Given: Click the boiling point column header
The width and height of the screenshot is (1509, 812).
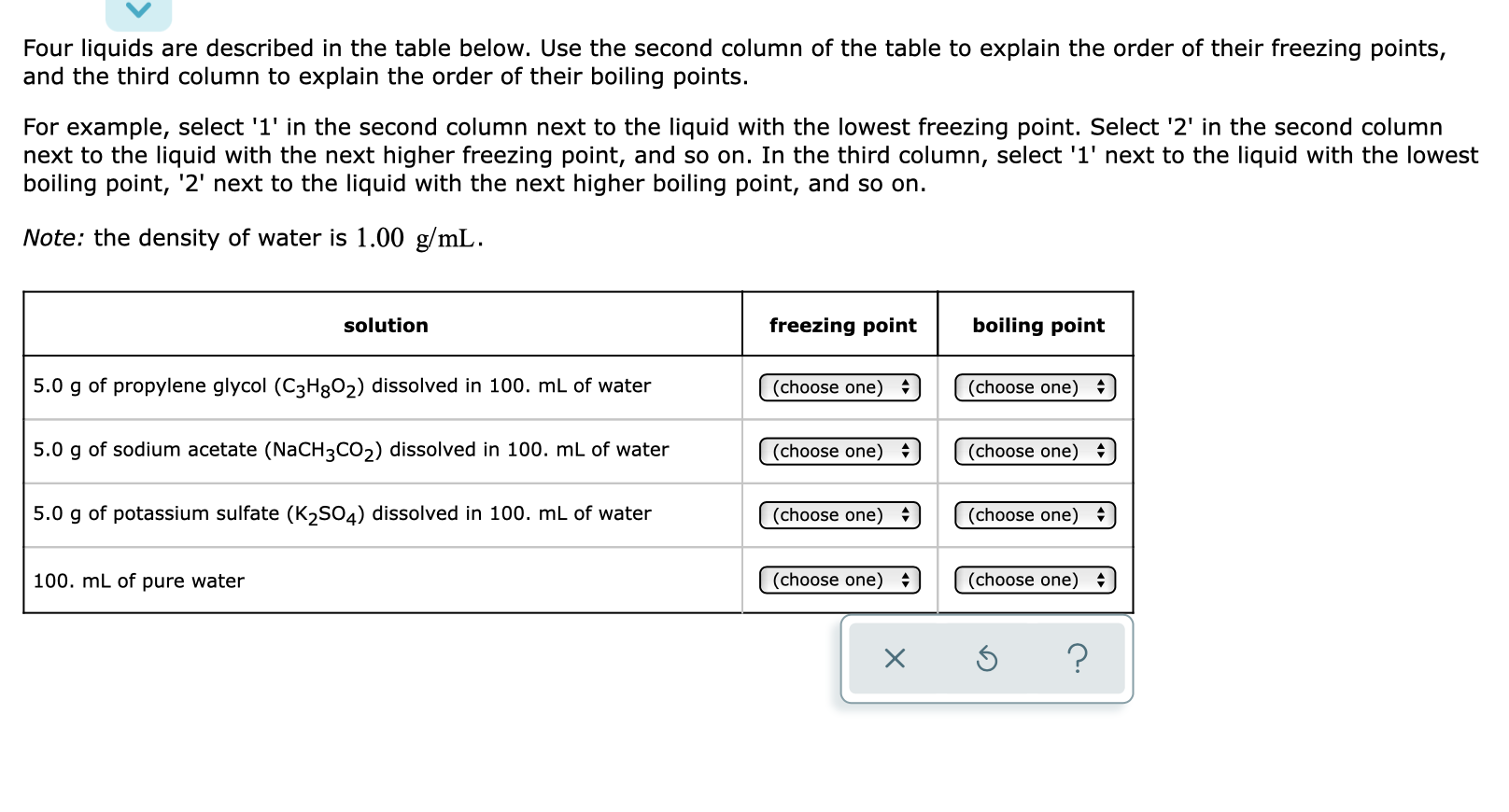Looking at the screenshot, I should [x=1037, y=325].
